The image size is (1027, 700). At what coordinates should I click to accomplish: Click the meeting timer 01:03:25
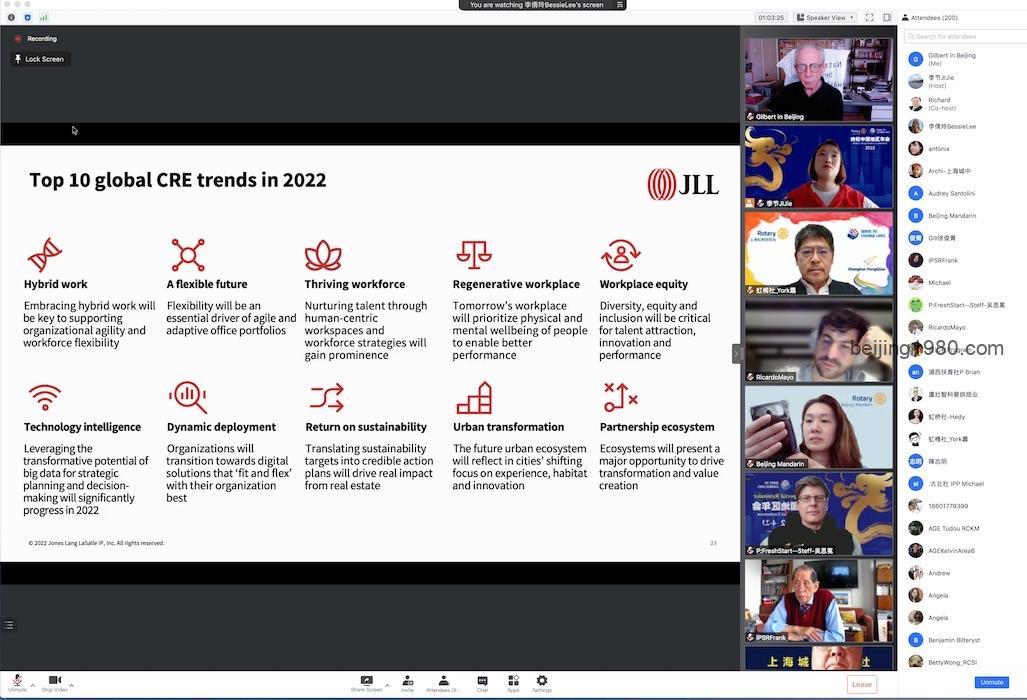[x=771, y=18]
